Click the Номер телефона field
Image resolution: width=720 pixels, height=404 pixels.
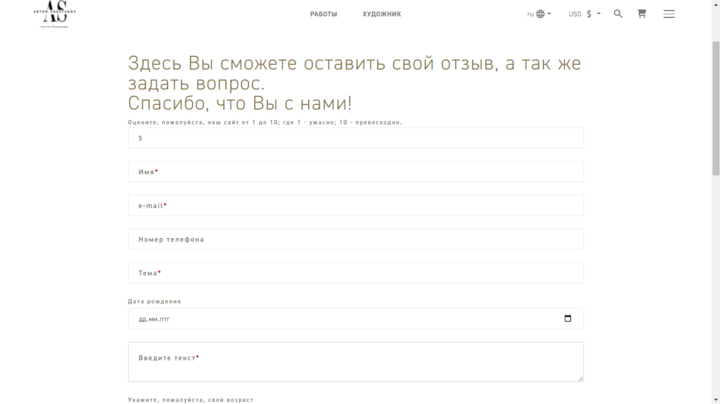(355, 240)
